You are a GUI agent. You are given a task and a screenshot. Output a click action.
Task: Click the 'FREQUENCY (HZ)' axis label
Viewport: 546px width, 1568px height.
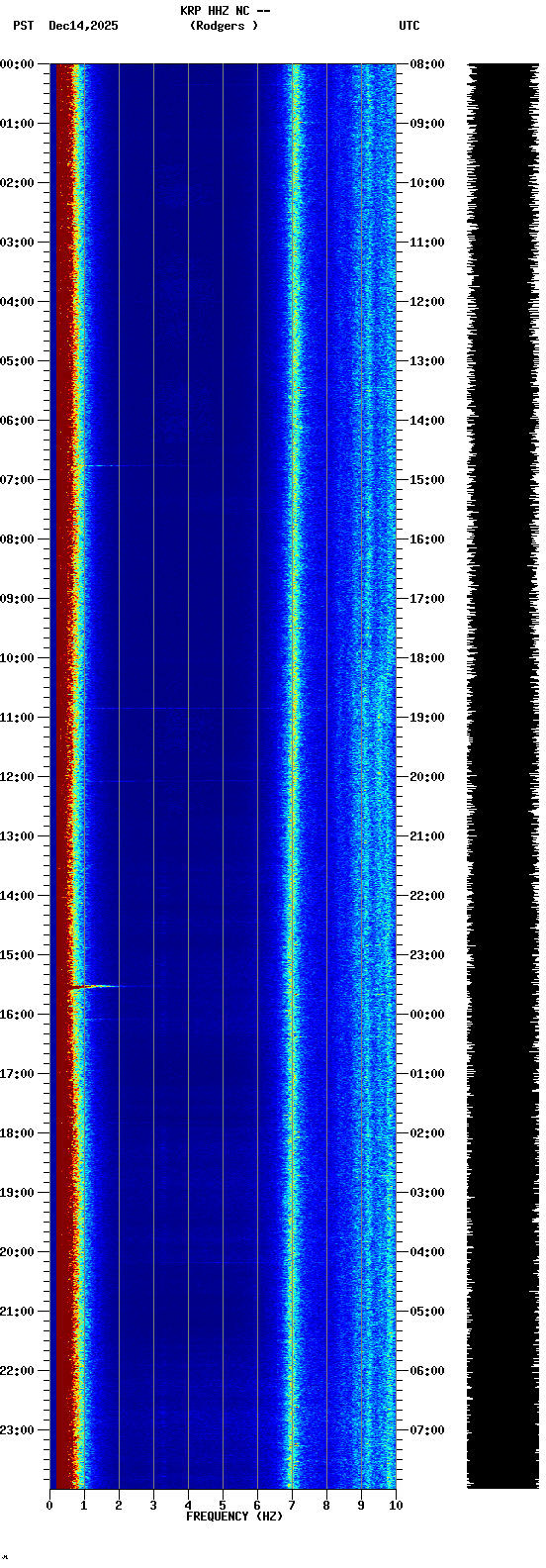234,1517
